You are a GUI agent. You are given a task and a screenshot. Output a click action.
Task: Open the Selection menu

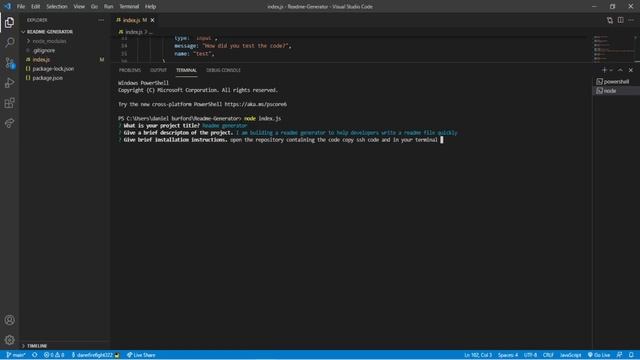pos(57,7)
